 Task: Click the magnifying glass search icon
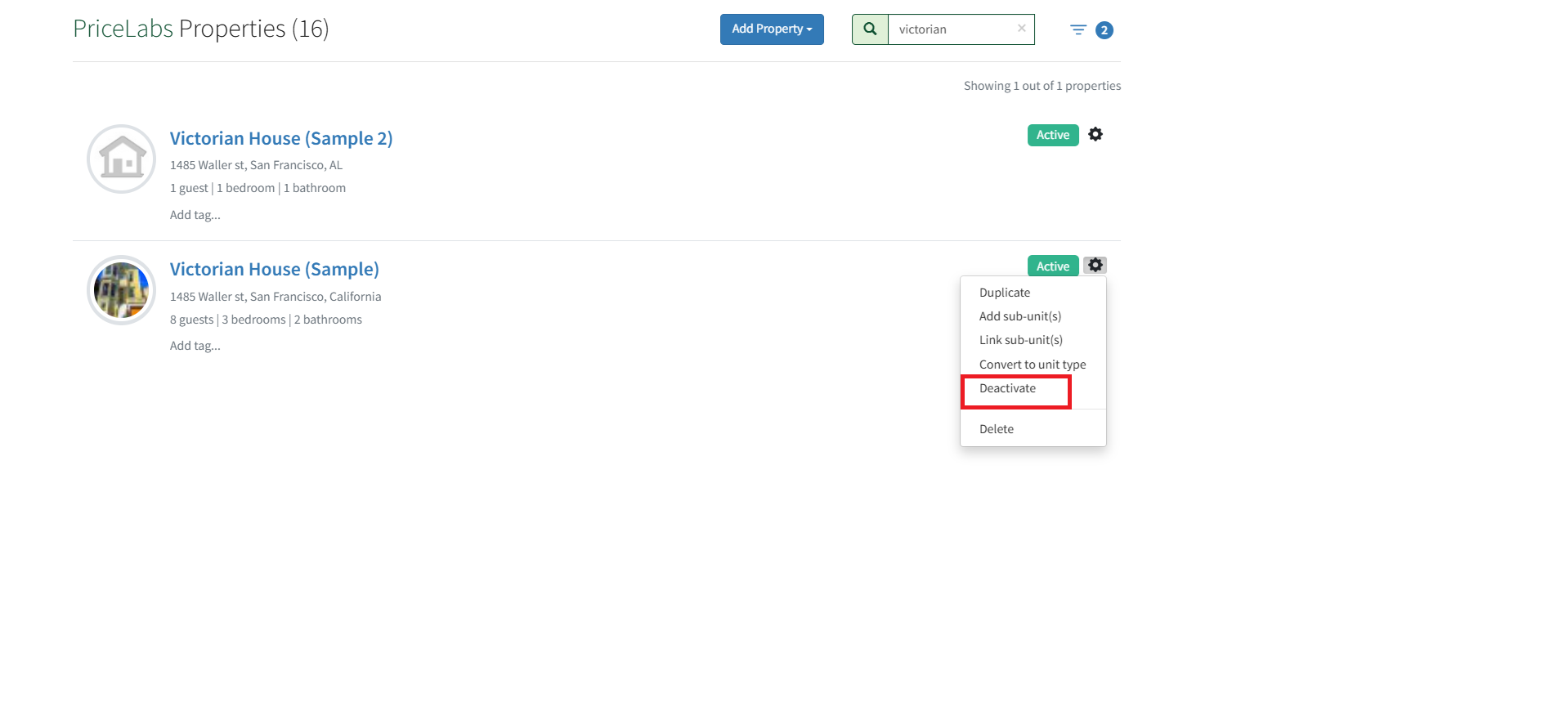[x=870, y=29]
